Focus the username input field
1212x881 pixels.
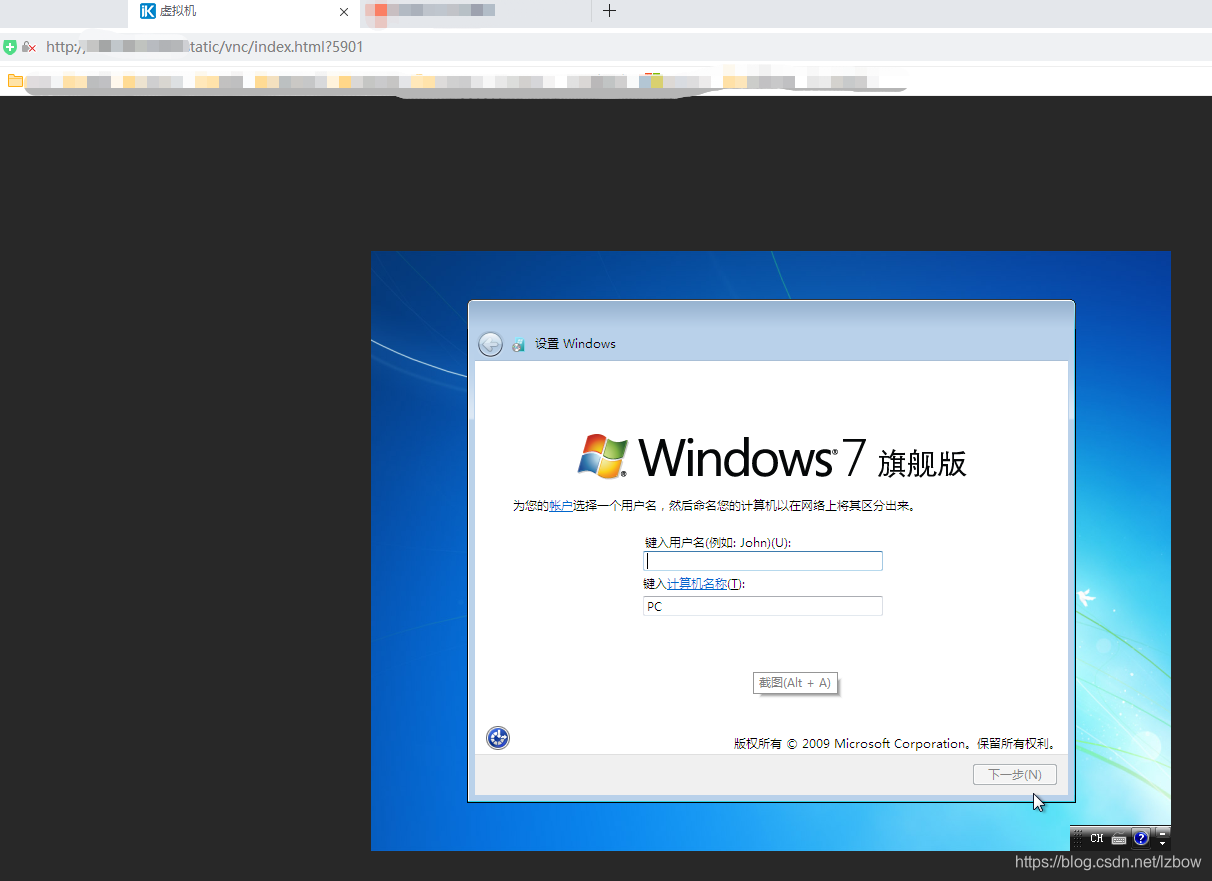(x=763, y=561)
